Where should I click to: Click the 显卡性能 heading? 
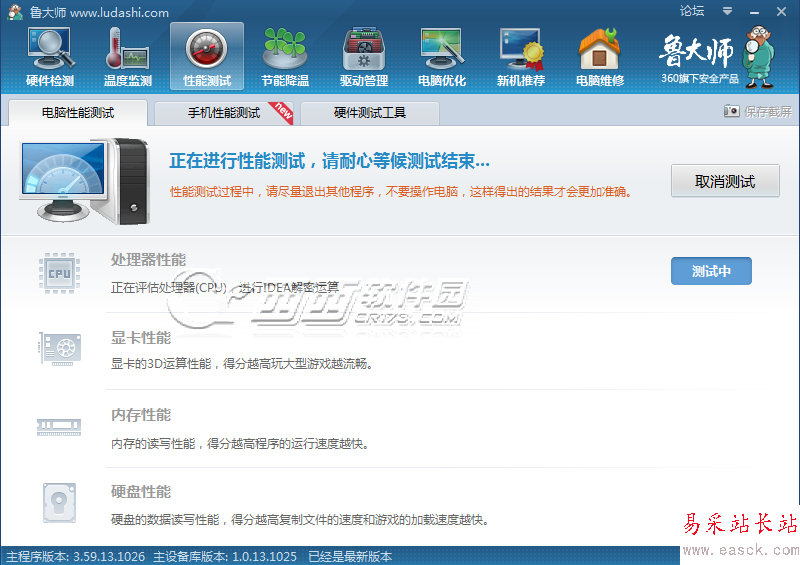coord(141,337)
